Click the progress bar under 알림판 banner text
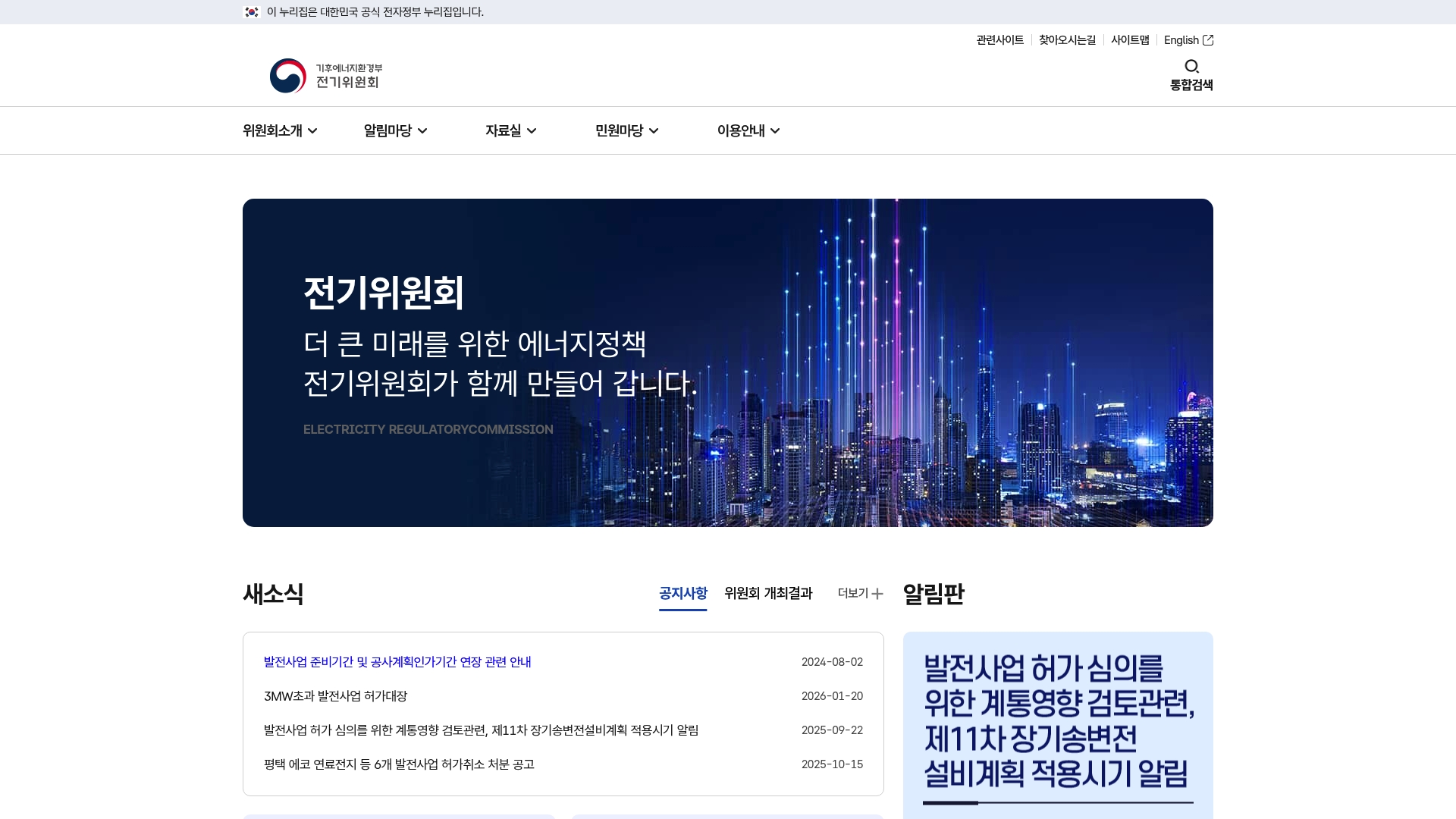Image resolution: width=1456 pixels, height=819 pixels. [x=1057, y=802]
